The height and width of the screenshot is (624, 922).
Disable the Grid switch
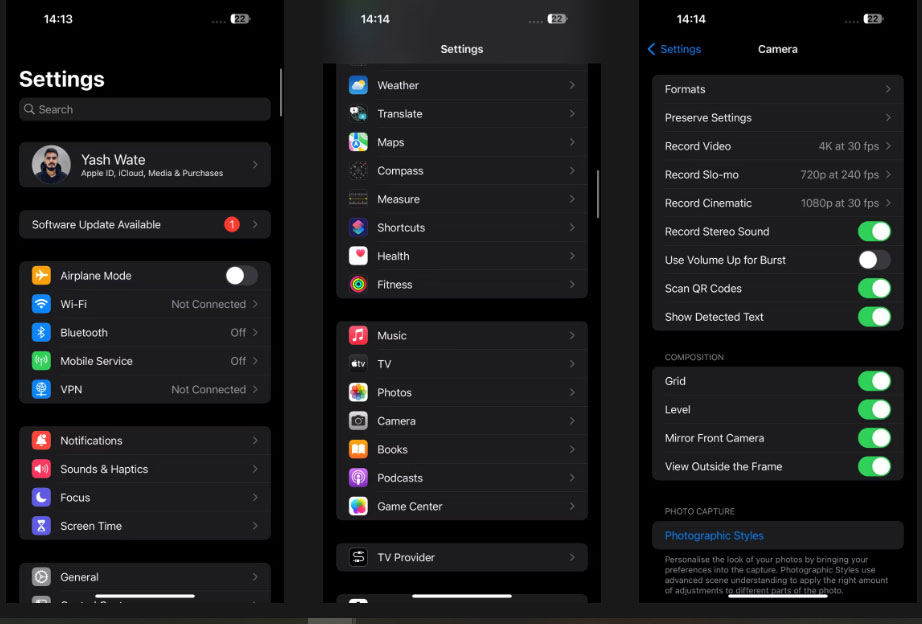click(874, 381)
